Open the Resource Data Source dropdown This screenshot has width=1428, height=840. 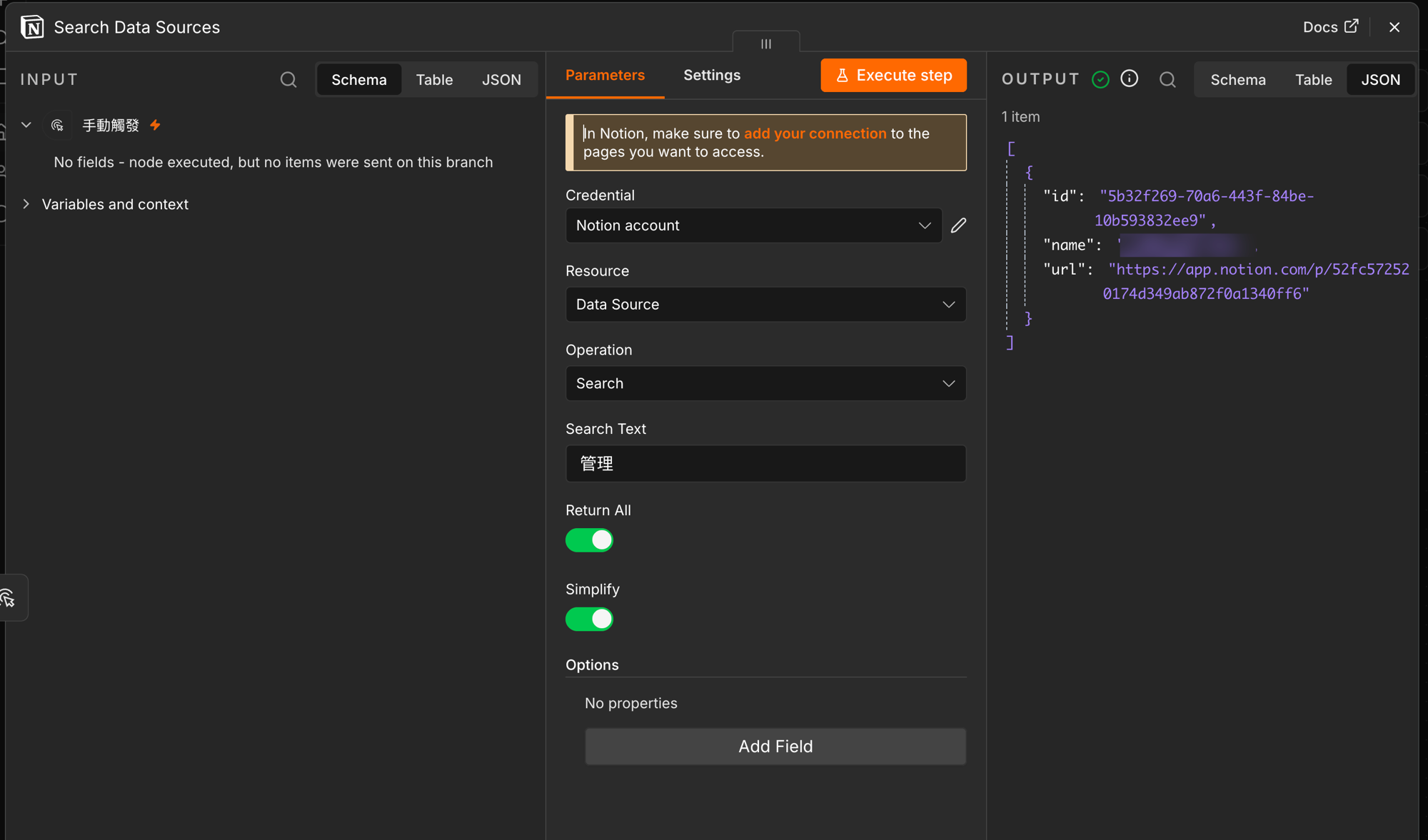[765, 304]
